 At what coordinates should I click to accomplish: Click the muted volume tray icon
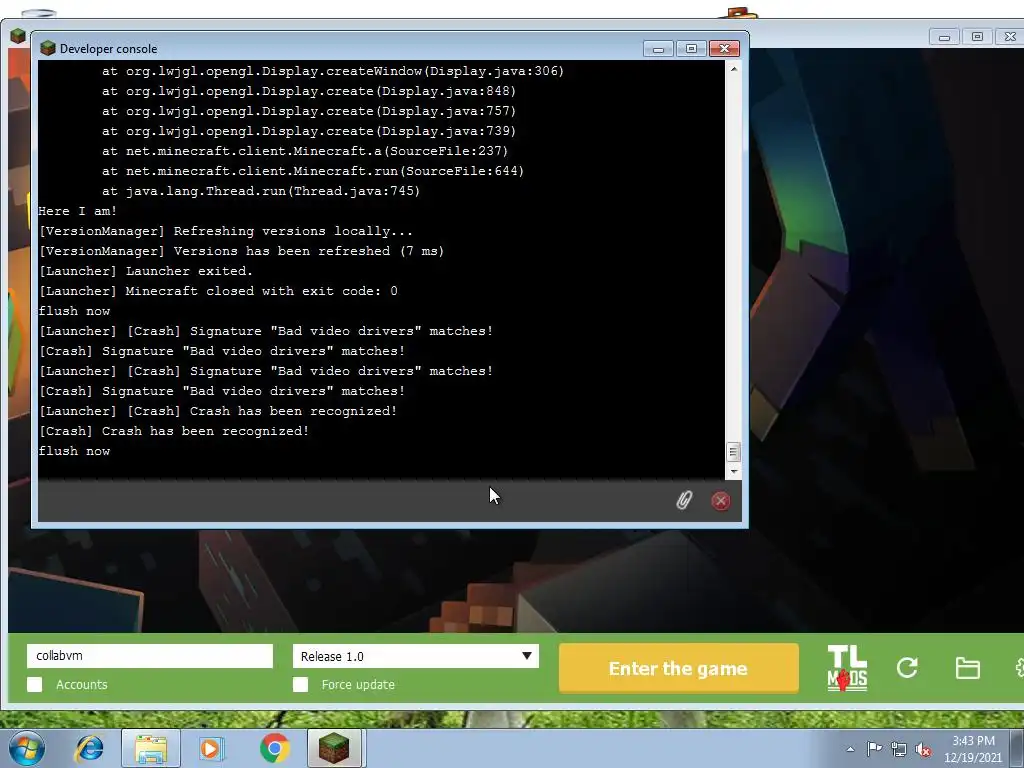click(923, 749)
